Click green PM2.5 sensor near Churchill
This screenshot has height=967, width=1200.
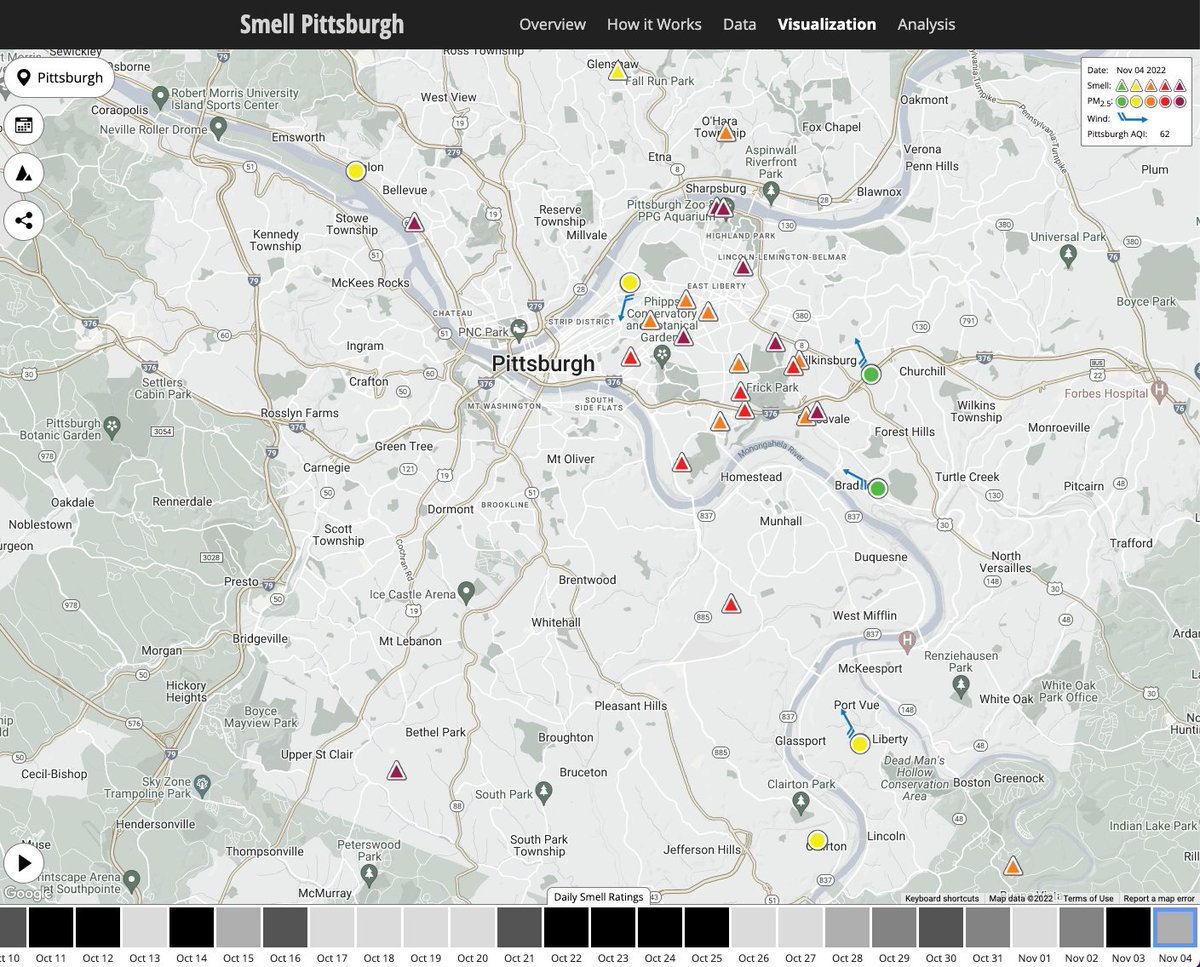pyautogui.click(x=871, y=375)
